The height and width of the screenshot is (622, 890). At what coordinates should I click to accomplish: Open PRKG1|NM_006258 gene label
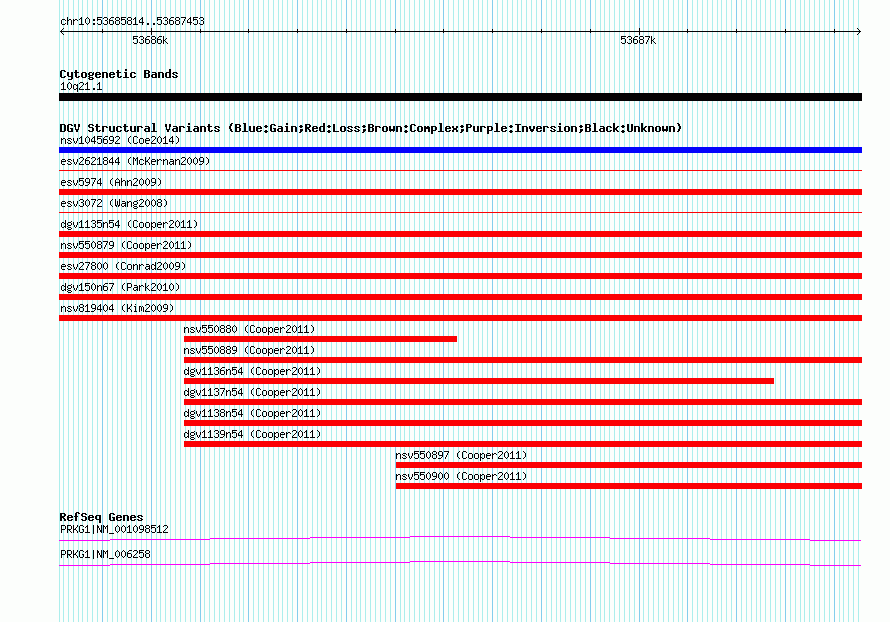(x=105, y=554)
